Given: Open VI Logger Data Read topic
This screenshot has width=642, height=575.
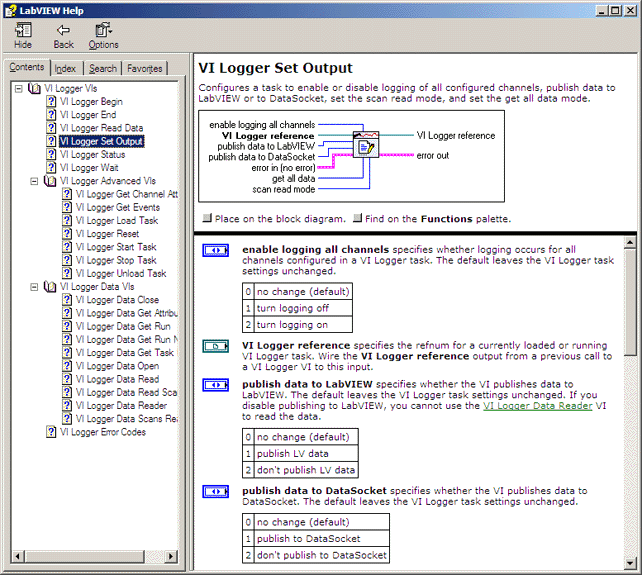Looking at the screenshot, I should pyautogui.click(x=117, y=379).
